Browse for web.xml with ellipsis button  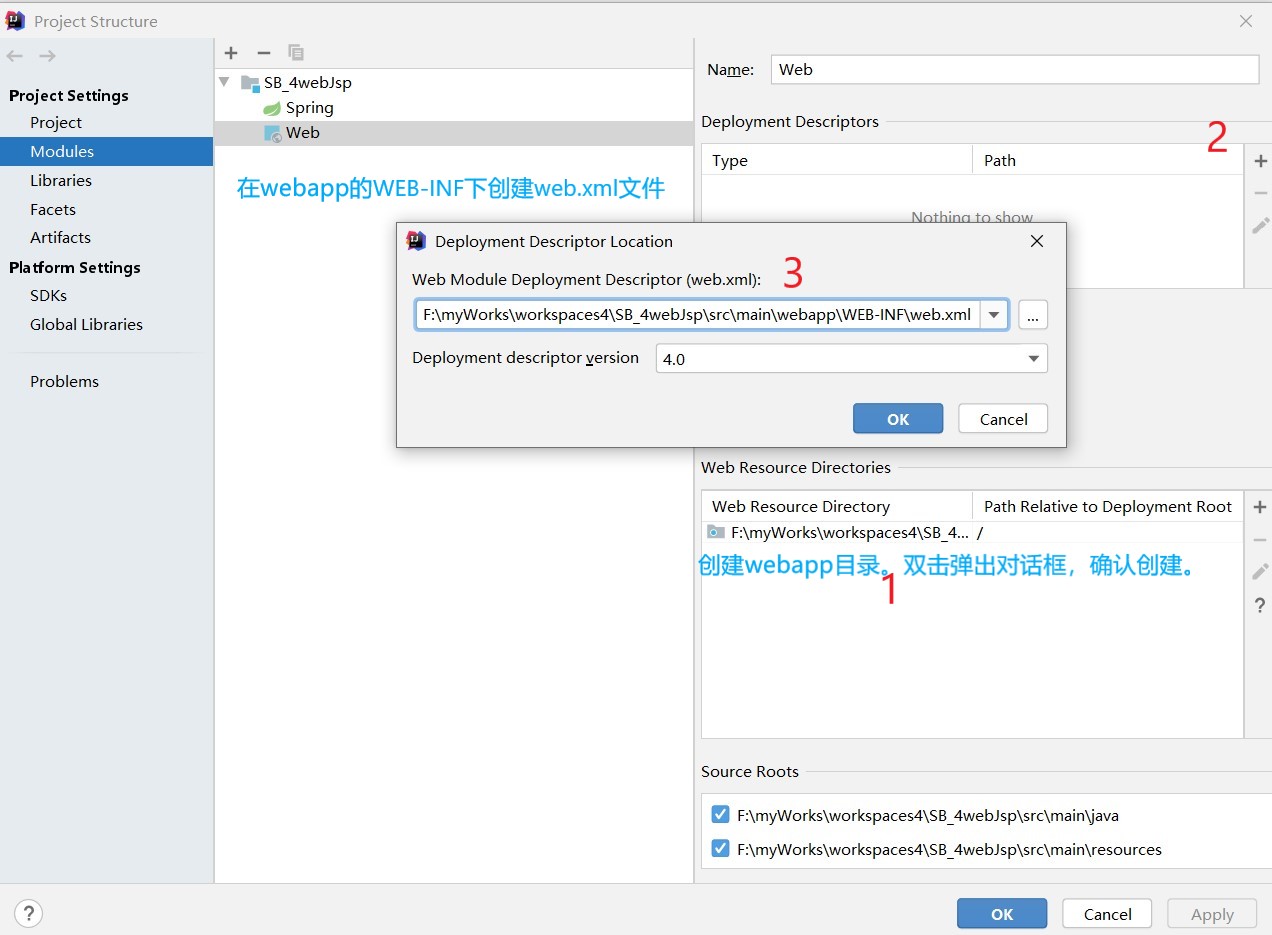coord(1033,315)
